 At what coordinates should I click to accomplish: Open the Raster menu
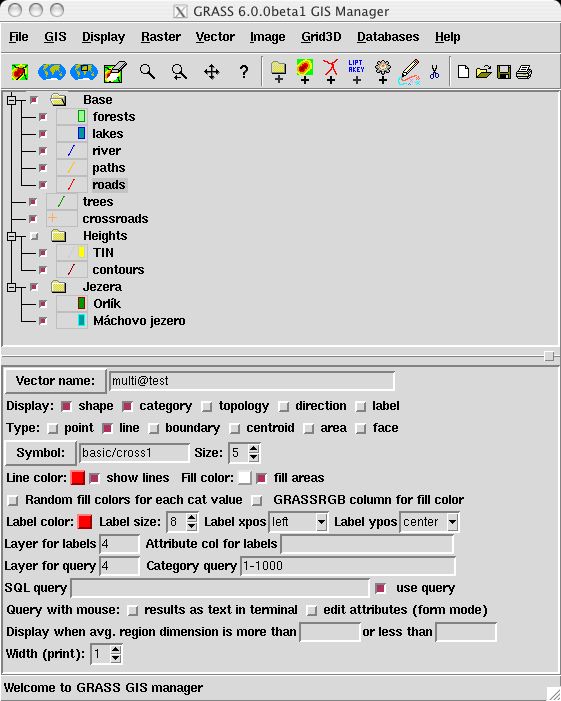click(161, 37)
